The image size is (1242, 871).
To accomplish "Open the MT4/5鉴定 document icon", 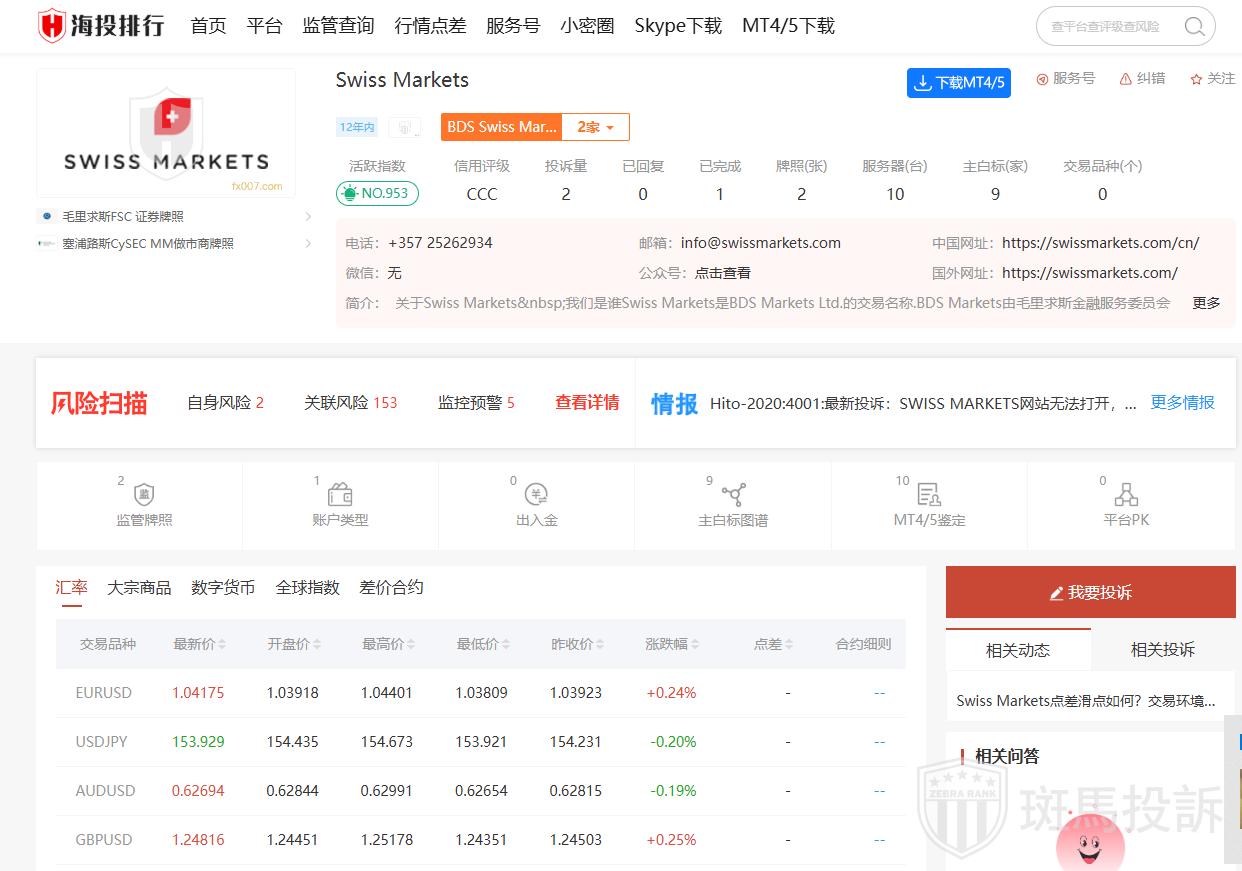I will (929, 494).
